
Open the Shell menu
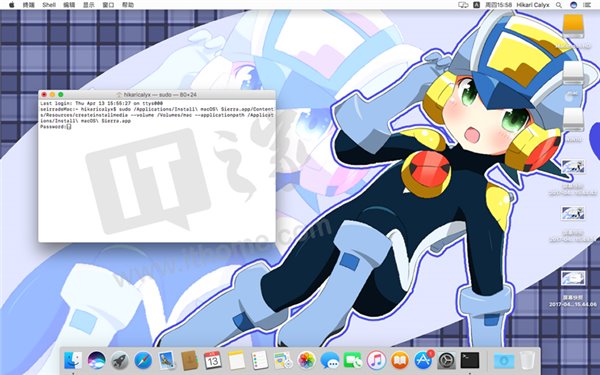pos(49,5)
